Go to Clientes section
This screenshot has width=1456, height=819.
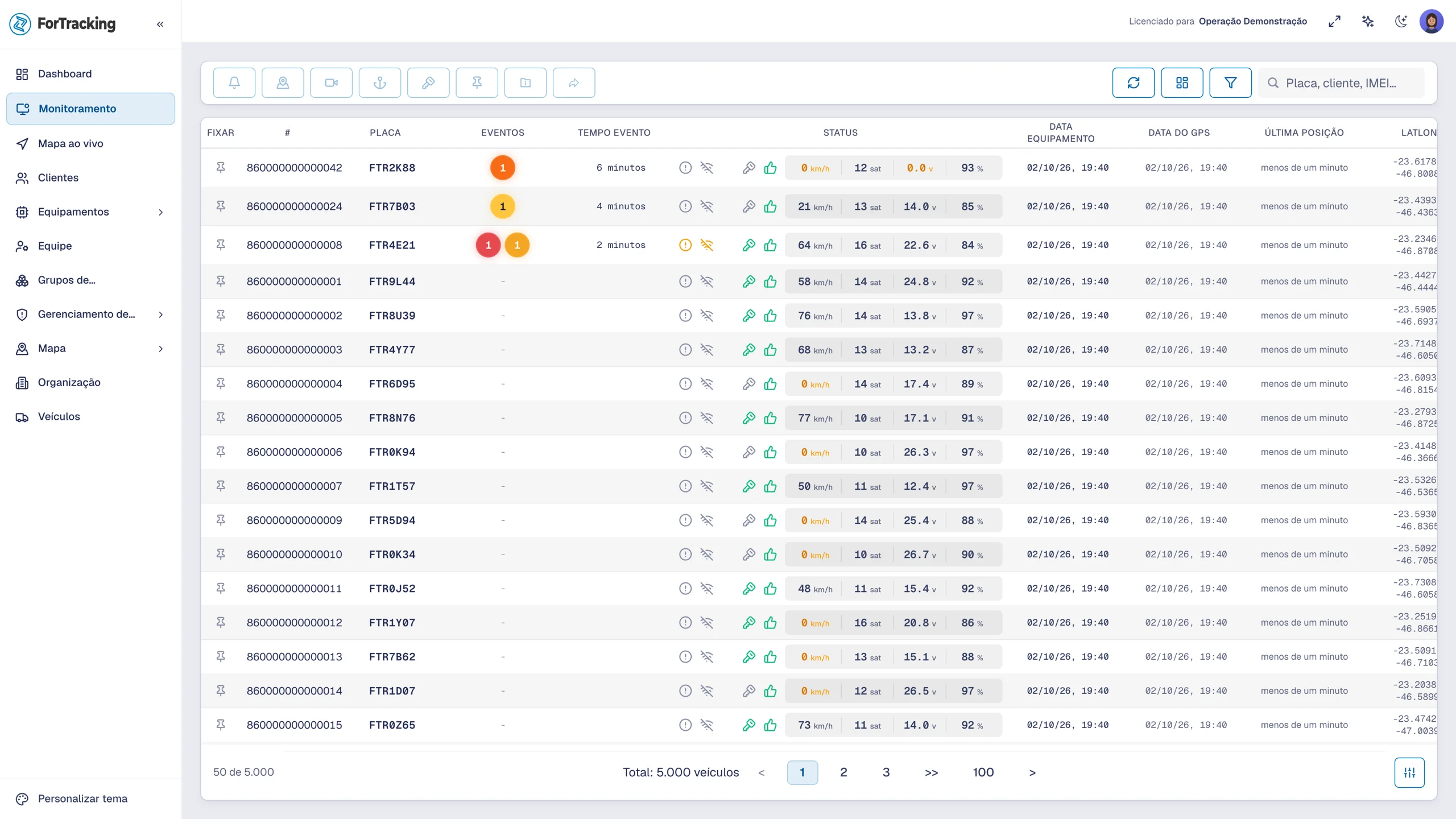tap(90, 178)
